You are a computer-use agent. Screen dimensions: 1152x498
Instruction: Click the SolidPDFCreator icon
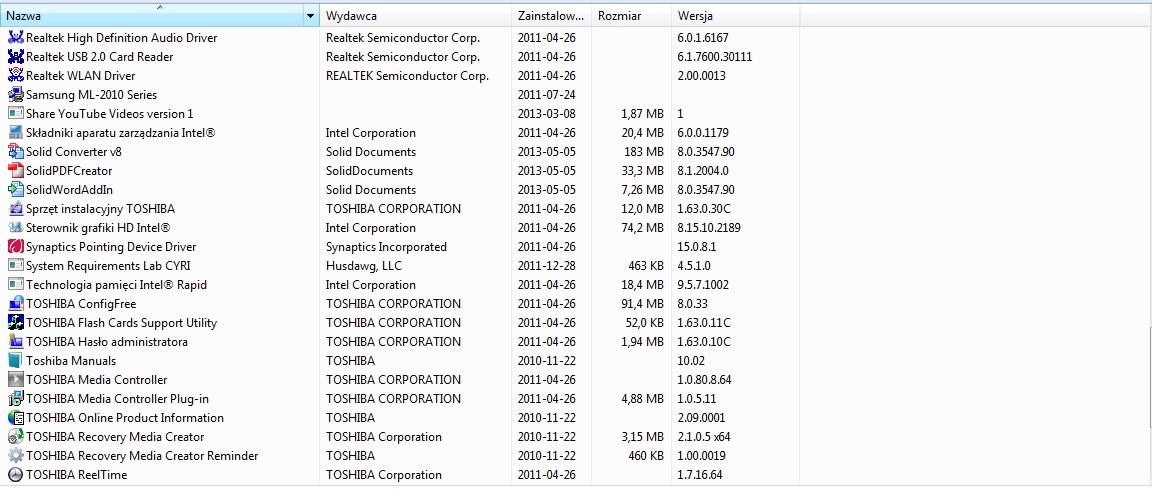15,171
